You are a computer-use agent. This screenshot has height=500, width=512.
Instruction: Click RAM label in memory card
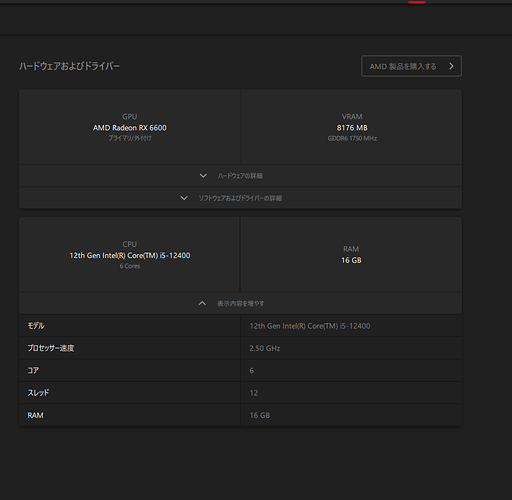coord(351,249)
